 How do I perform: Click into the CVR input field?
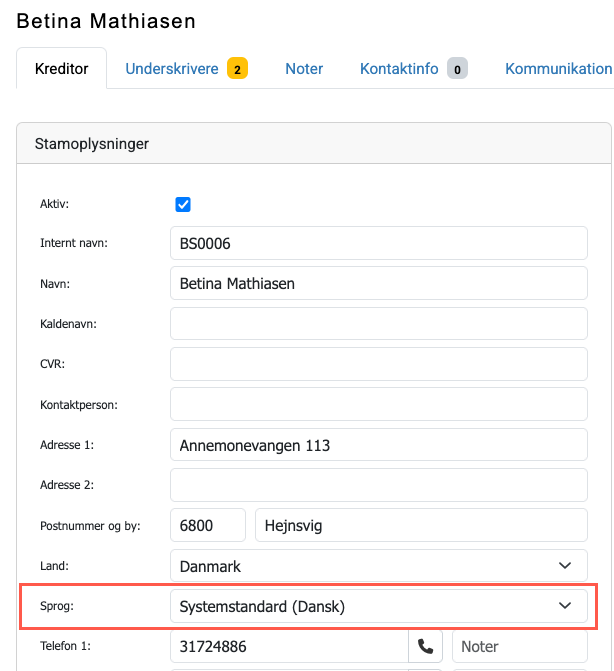coord(379,364)
